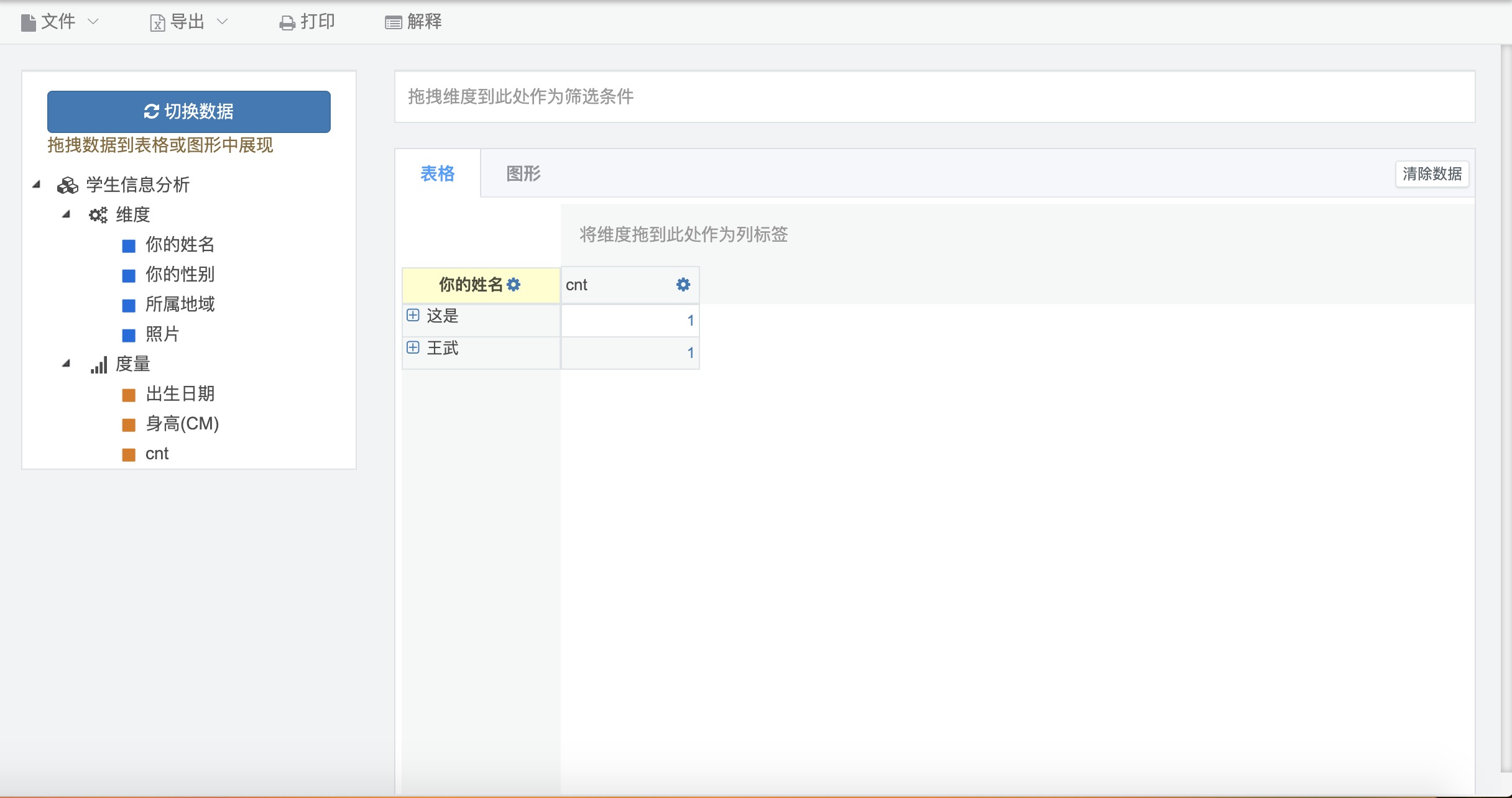Click the 你的姓名 table header cell

tap(481, 285)
